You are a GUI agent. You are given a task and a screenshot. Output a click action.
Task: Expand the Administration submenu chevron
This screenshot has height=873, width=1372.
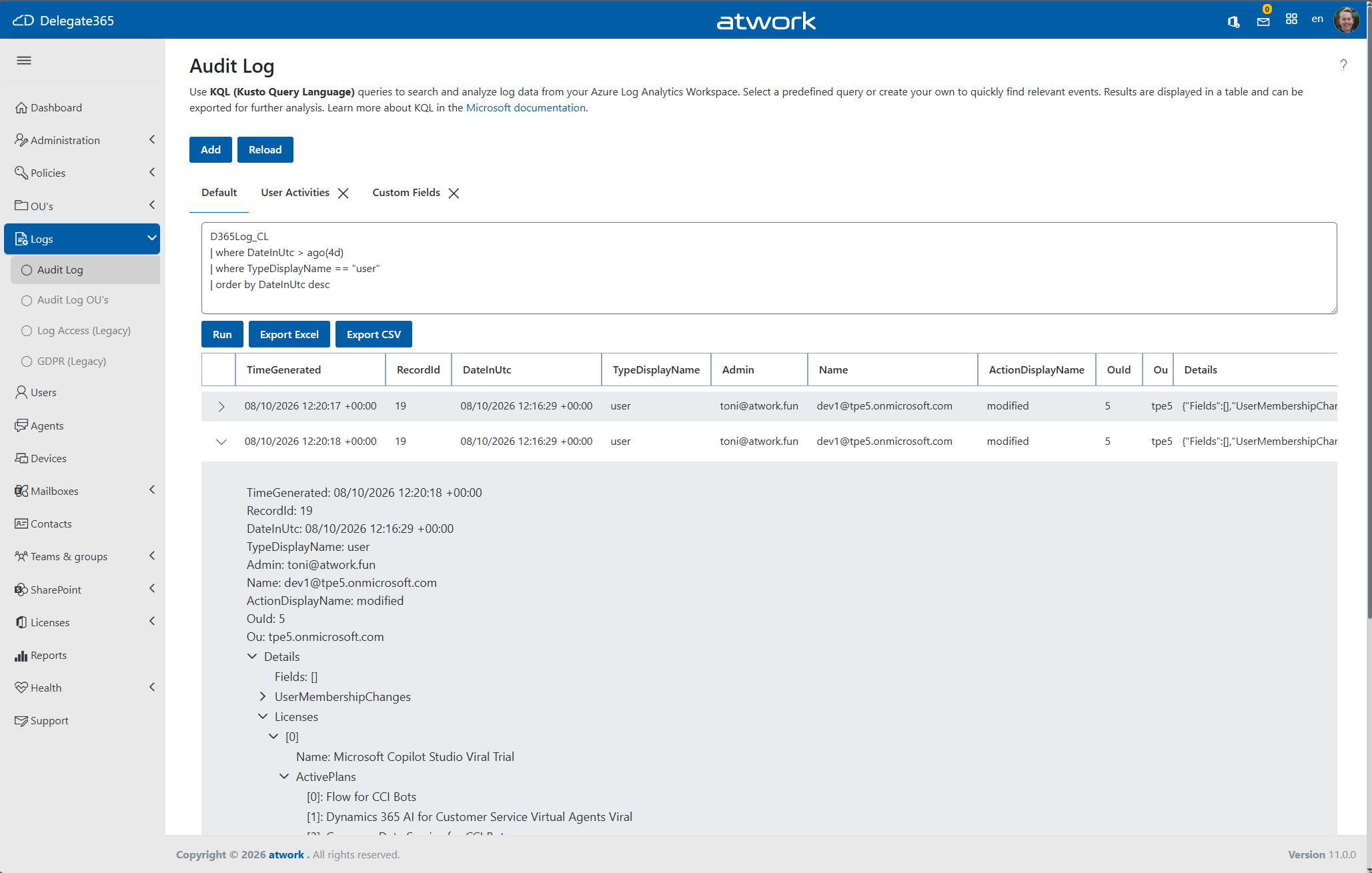[152, 139]
